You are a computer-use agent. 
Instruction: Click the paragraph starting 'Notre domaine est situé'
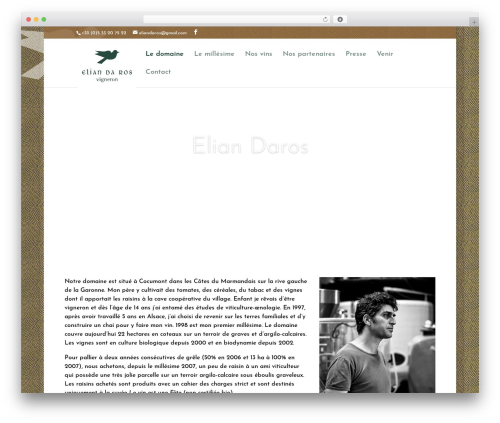[186, 312]
